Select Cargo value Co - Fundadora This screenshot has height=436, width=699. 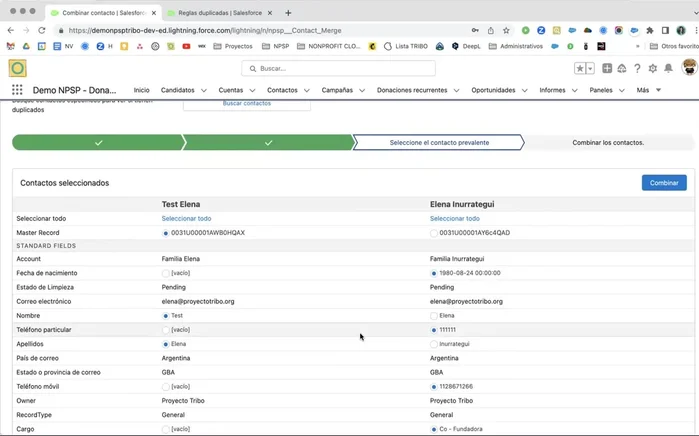(434, 429)
